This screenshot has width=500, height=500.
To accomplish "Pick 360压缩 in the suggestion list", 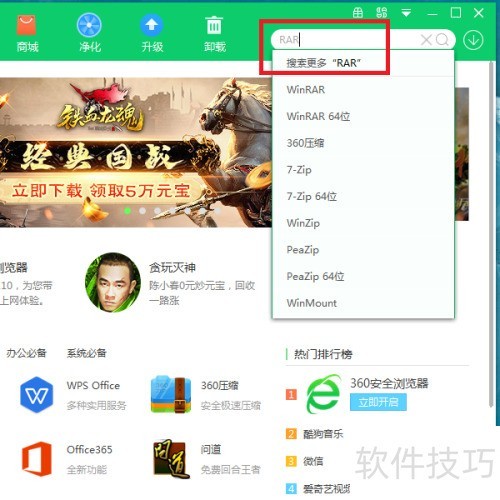I will 363,143.
